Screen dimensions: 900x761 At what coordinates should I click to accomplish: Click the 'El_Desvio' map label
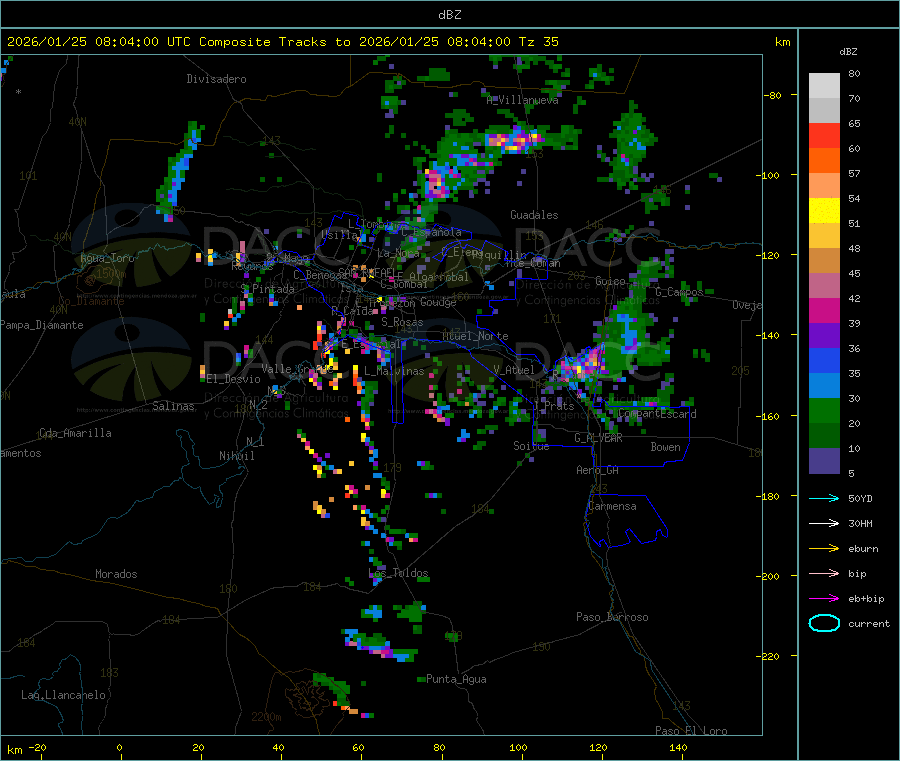click(234, 379)
